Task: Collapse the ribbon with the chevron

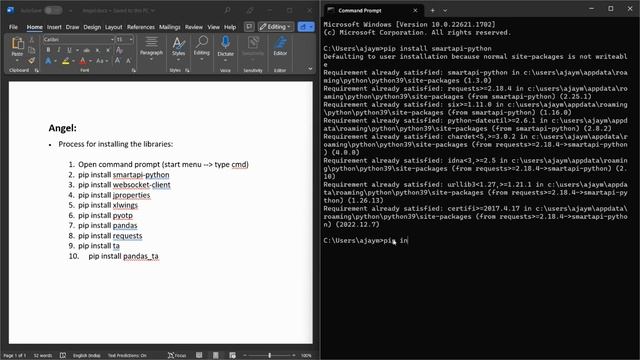Action: click(310, 69)
